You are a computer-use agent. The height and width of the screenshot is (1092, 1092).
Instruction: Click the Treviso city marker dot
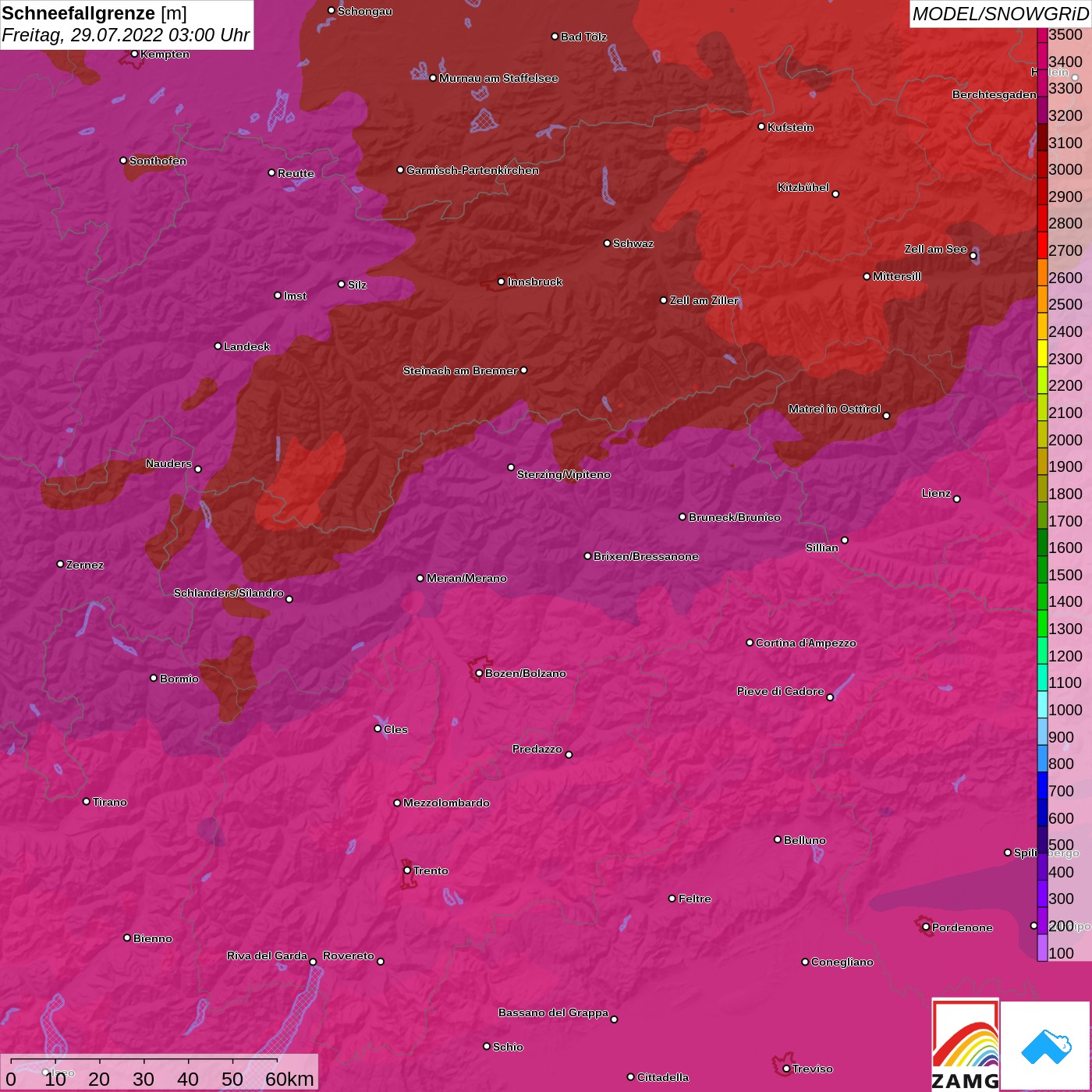pos(786,1069)
